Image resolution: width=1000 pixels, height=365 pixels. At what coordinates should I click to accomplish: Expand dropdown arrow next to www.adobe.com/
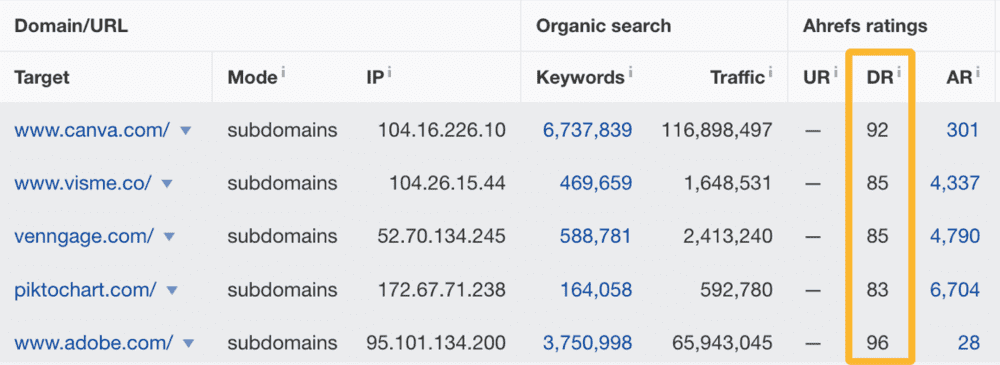point(188,343)
